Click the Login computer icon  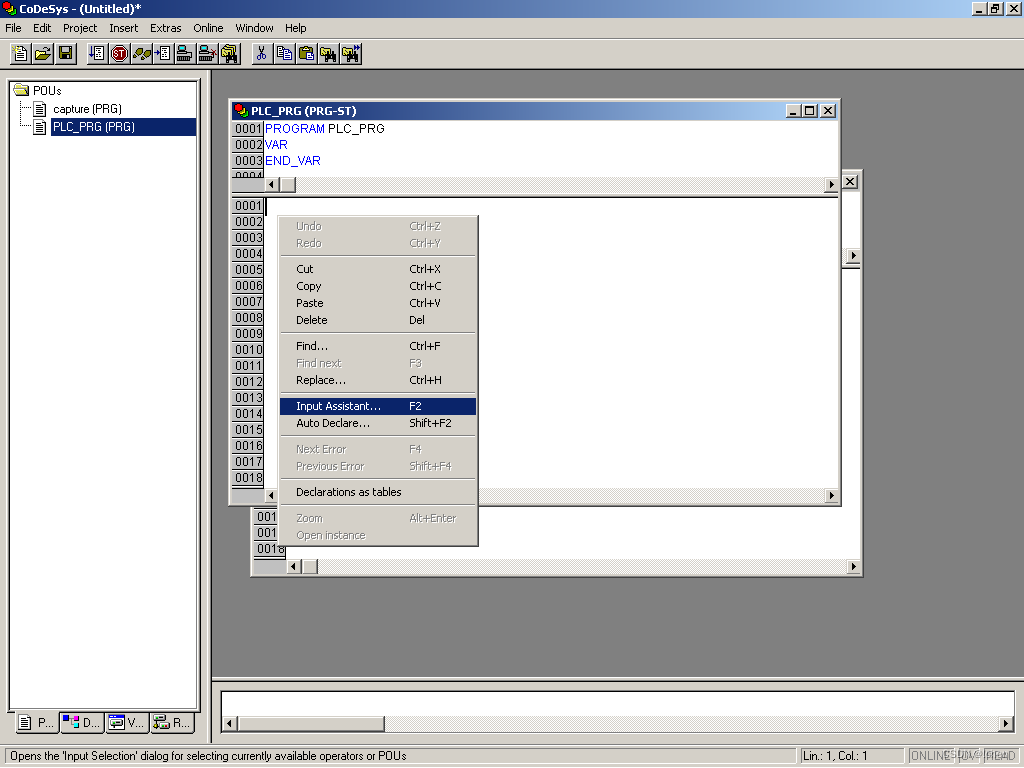coord(185,54)
